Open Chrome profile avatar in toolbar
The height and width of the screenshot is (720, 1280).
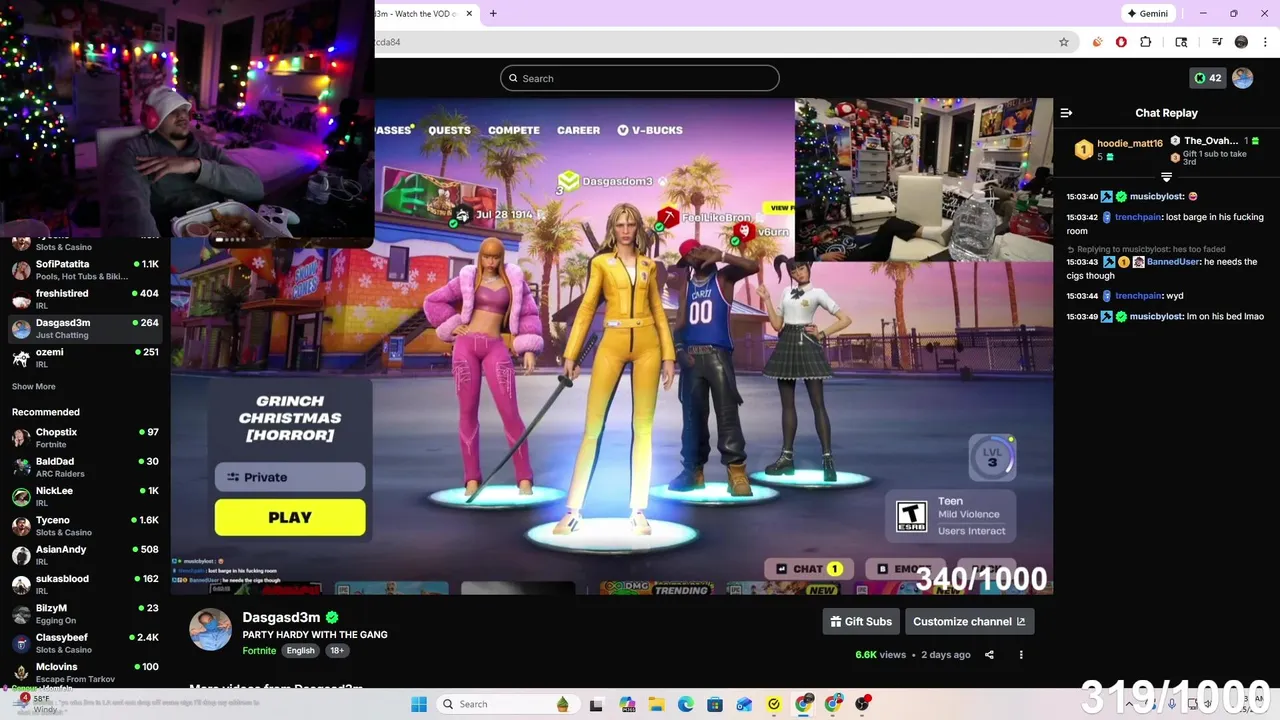pos(1241,42)
